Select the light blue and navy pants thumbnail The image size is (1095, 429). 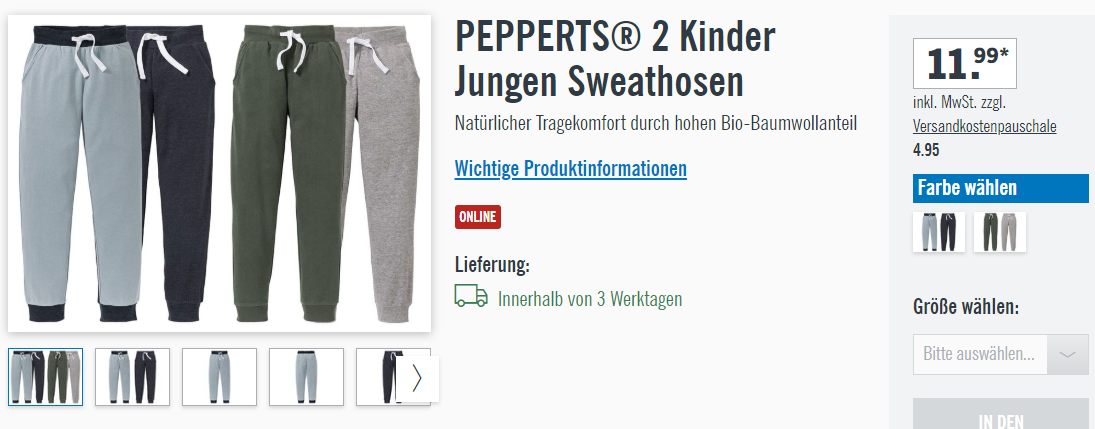point(132,377)
